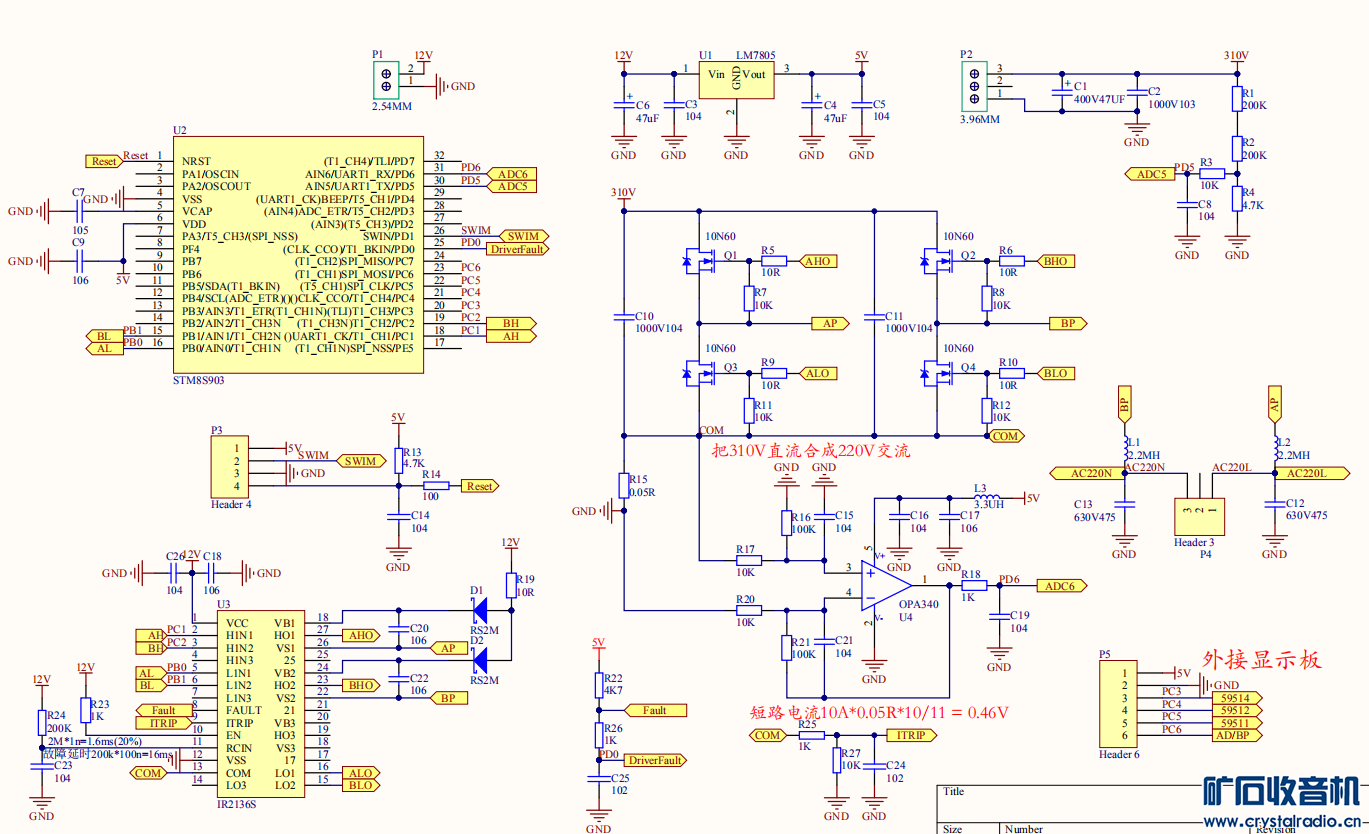Image resolution: width=1369 pixels, height=834 pixels.
Task: Select the ITRIP port right of R25
Action: pyautogui.click(x=912, y=735)
